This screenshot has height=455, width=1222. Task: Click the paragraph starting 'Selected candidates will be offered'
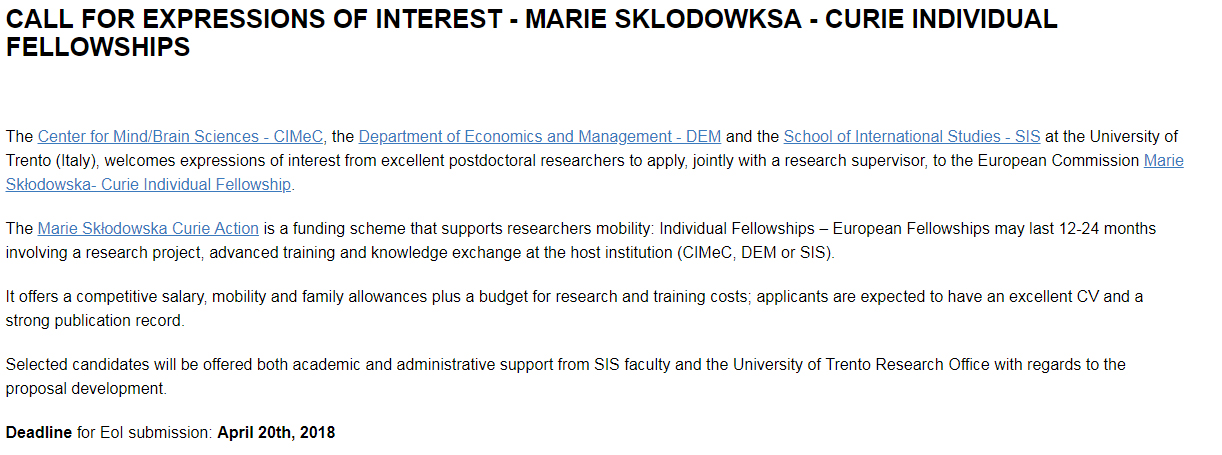[x=566, y=376]
